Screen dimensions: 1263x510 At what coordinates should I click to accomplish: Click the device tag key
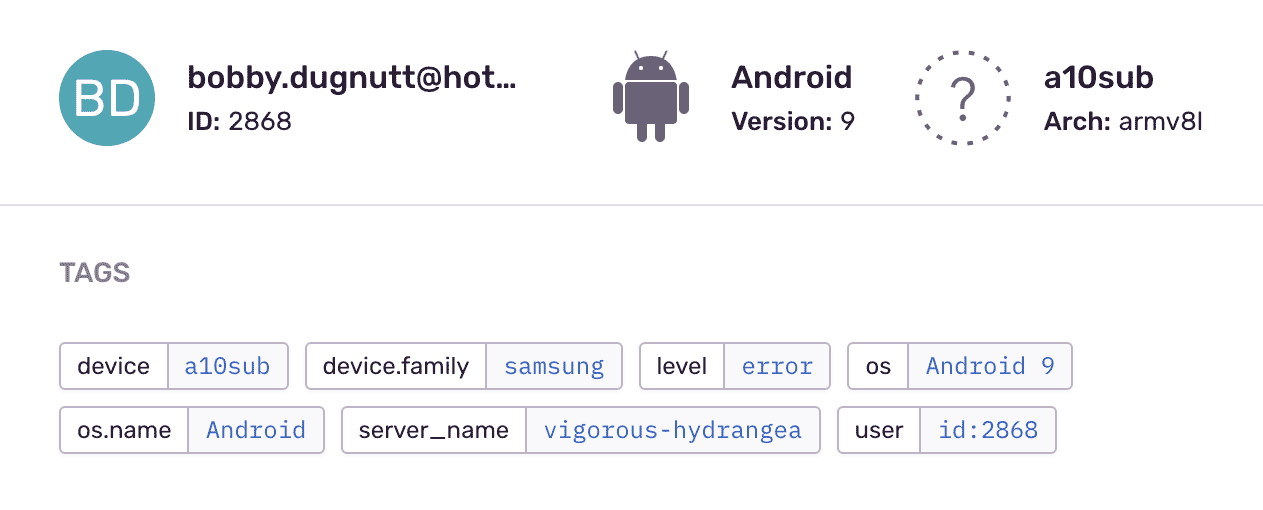113,366
